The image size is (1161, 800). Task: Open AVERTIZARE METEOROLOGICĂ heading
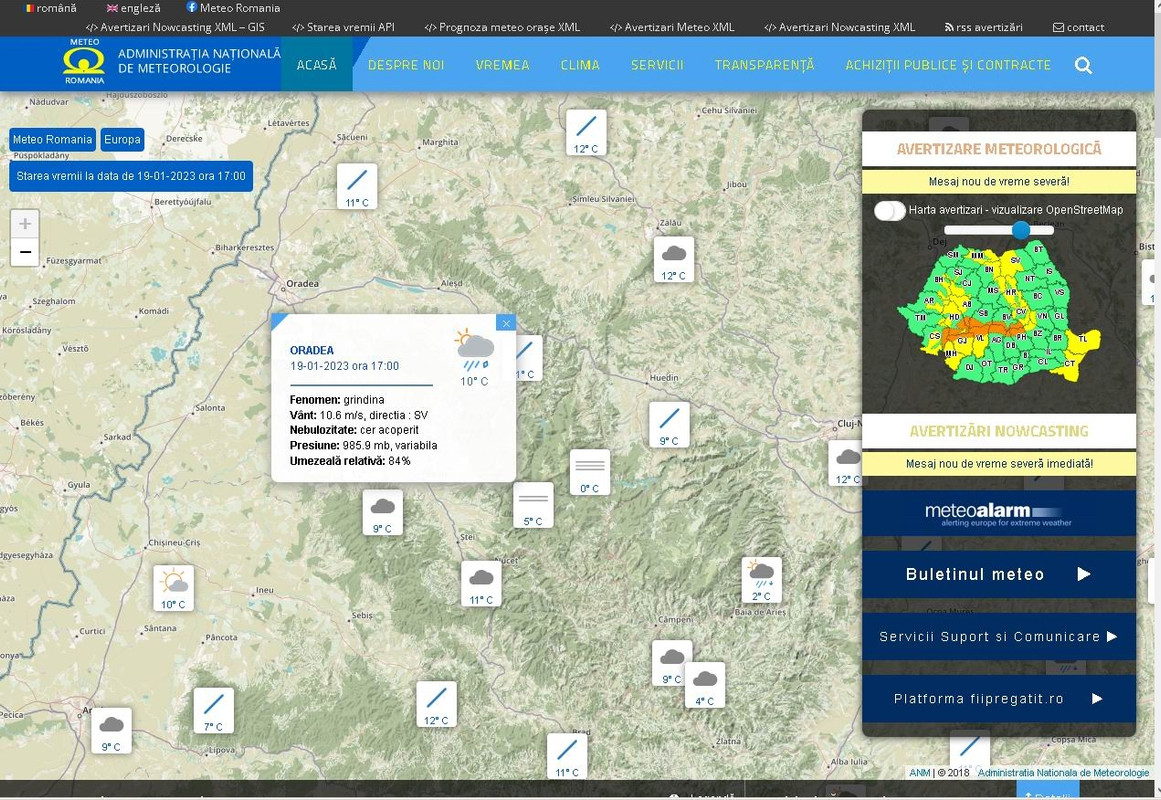click(999, 149)
